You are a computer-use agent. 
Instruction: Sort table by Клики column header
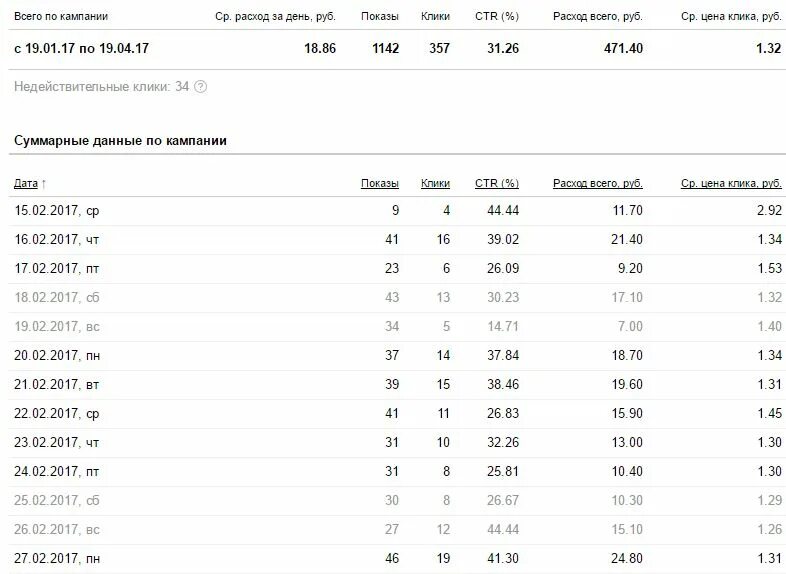point(435,183)
